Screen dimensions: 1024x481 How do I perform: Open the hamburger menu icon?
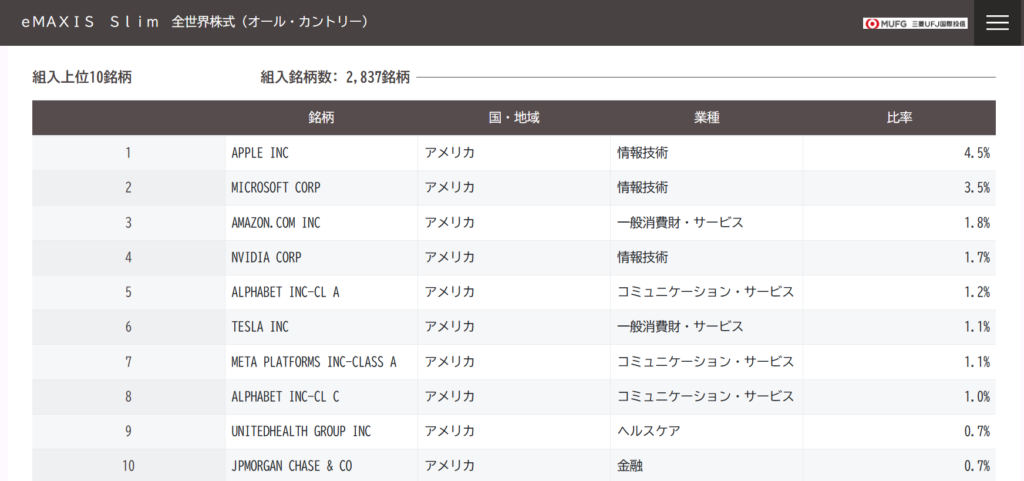click(x=997, y=23)
